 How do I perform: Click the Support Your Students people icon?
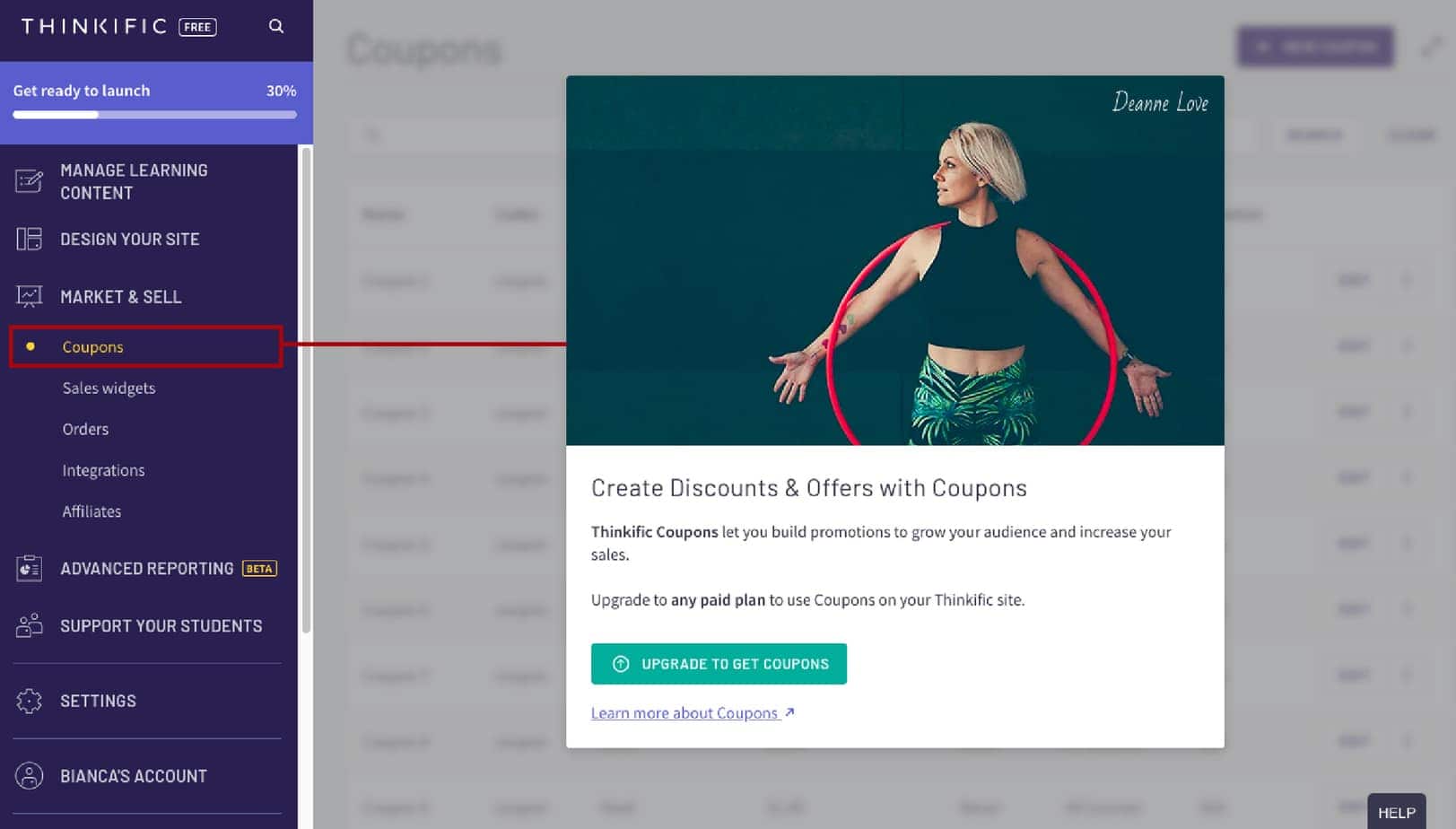[x=29, y=625]
